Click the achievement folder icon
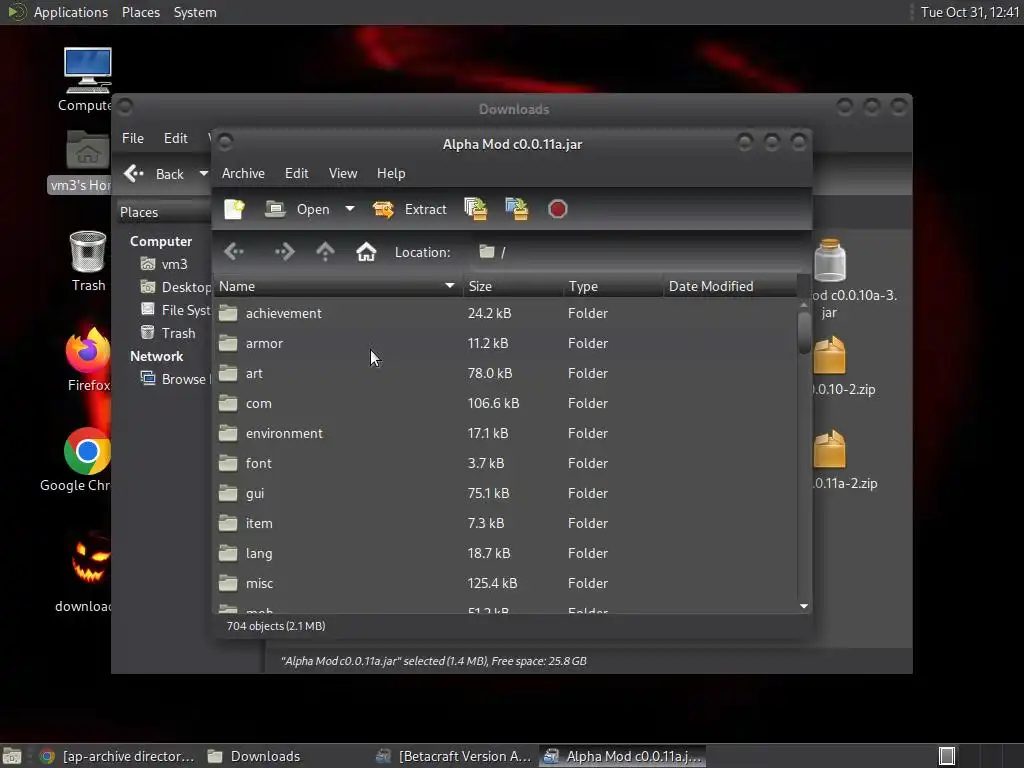 pos(228,313)
